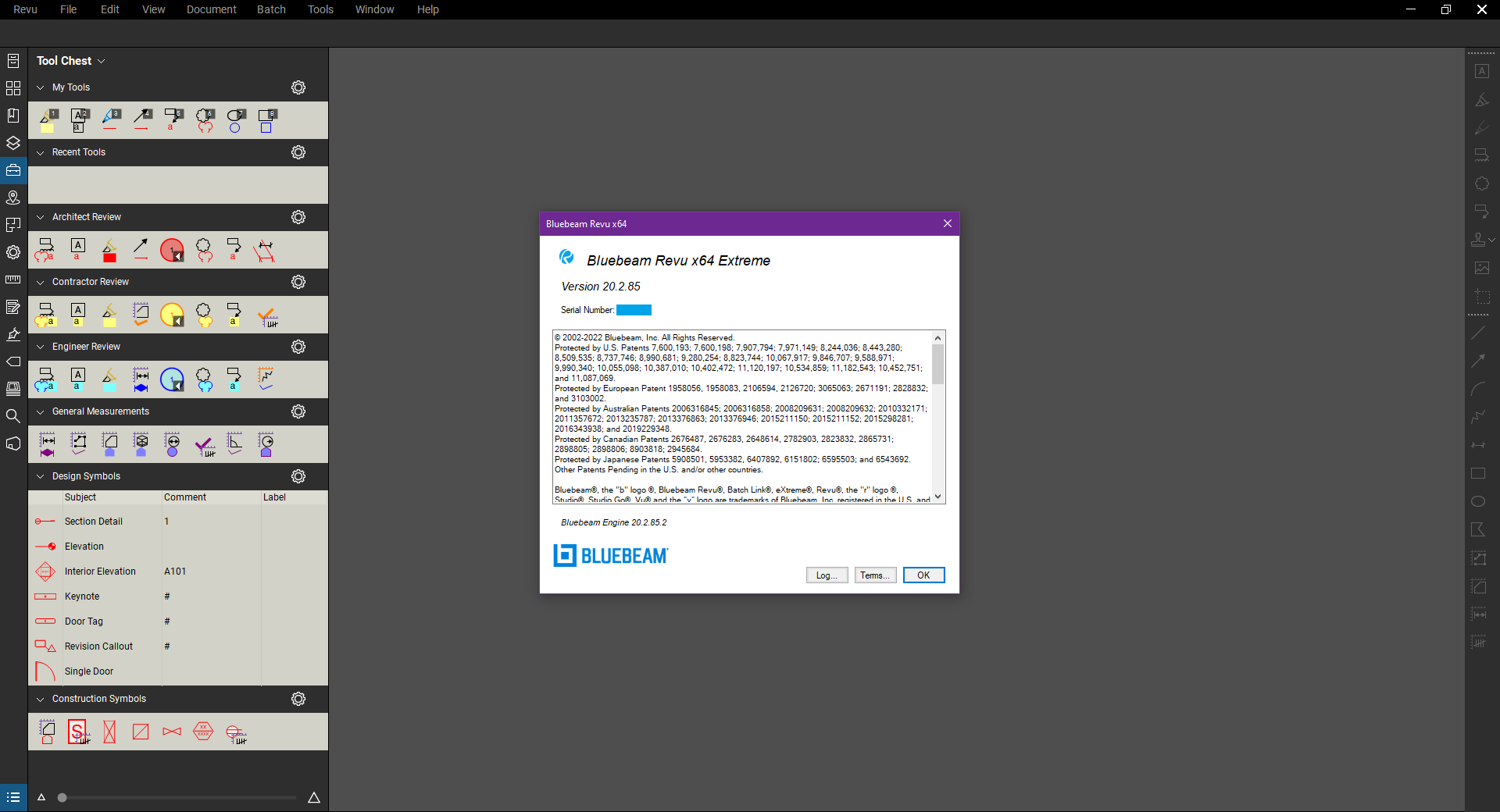Viewport: 1500px width, 812px height.
Task: Select the orange checkmark count tool in Contractor Review
Action: tap(267, 315)
